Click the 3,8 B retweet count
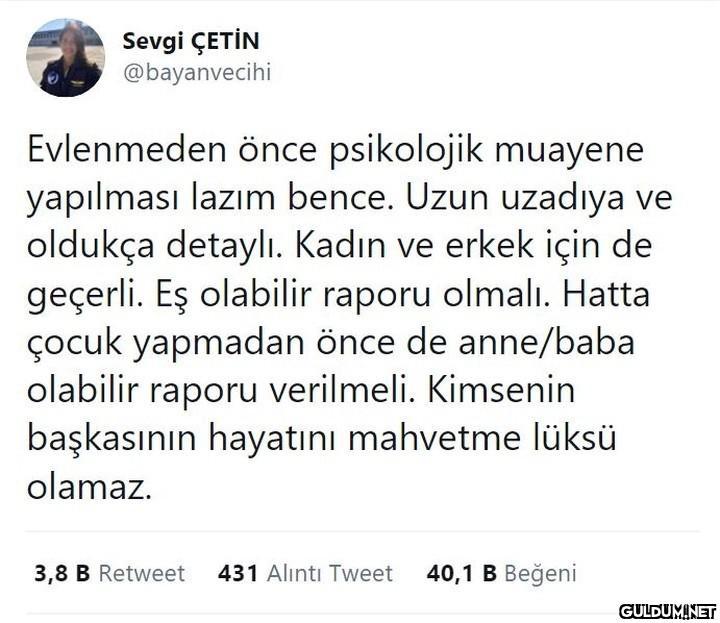720x623 pixels. tap(62, 573)
